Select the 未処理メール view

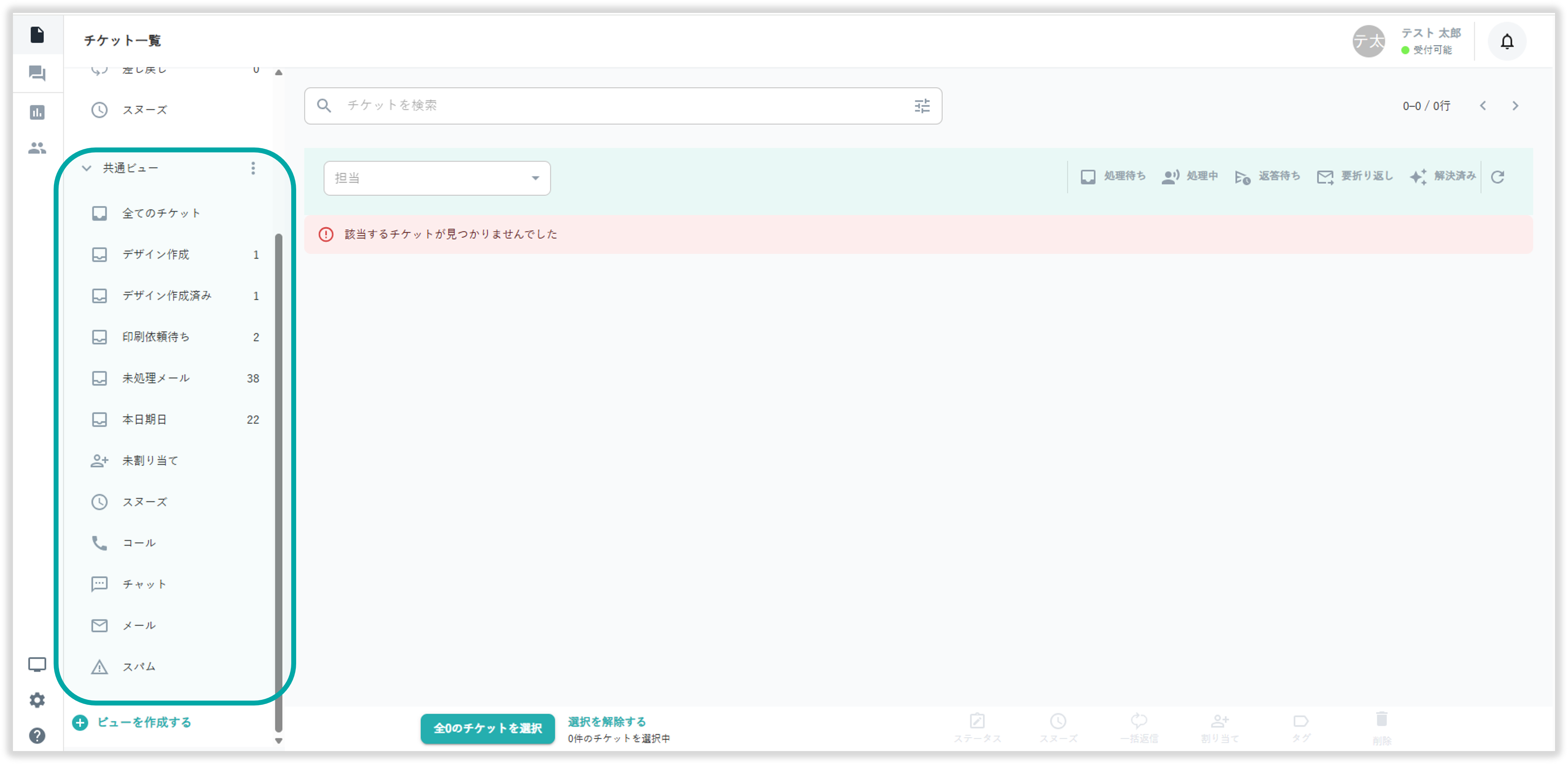[x=156, y=378]
